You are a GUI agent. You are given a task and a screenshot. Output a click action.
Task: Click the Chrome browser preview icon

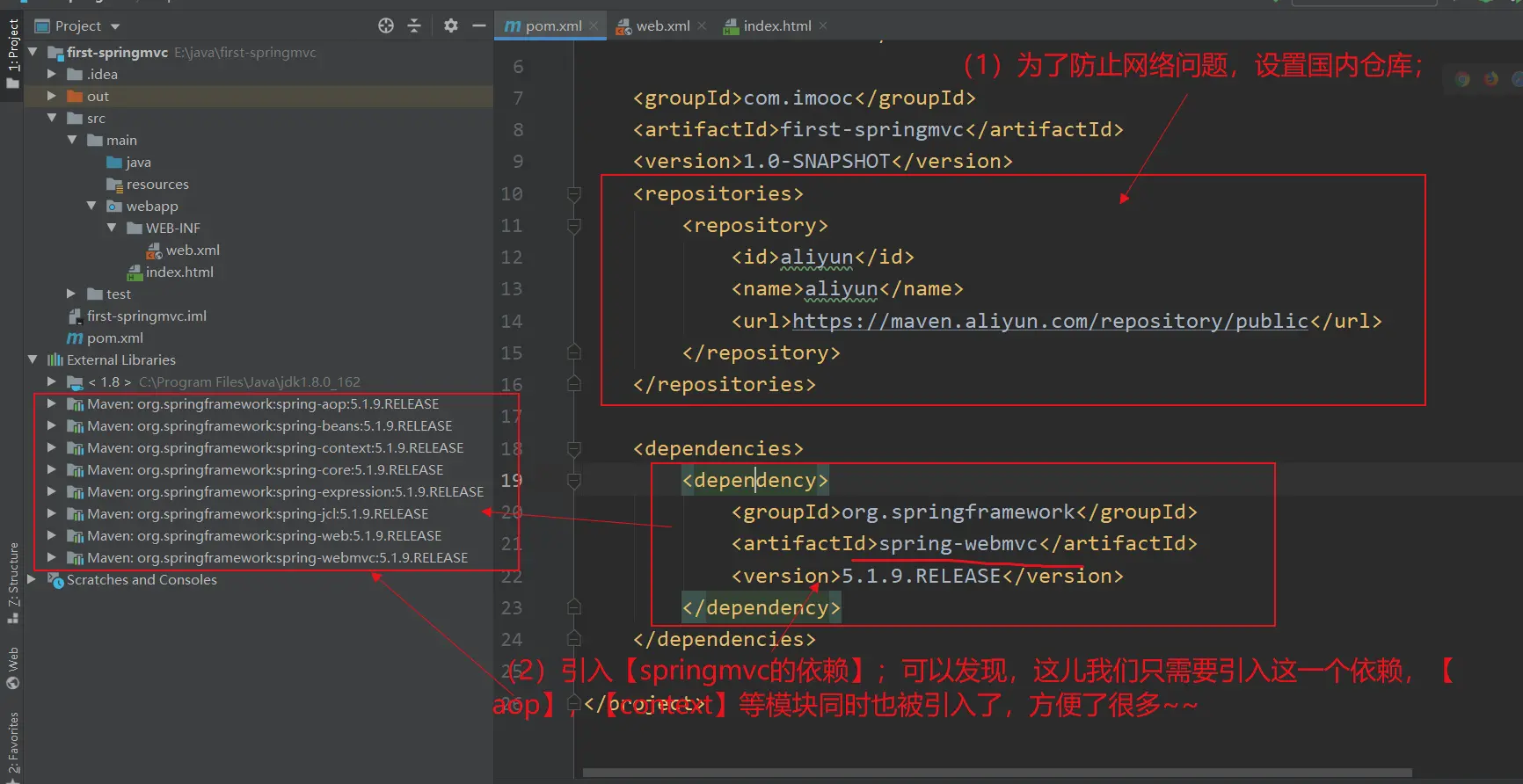(1462, 79)
